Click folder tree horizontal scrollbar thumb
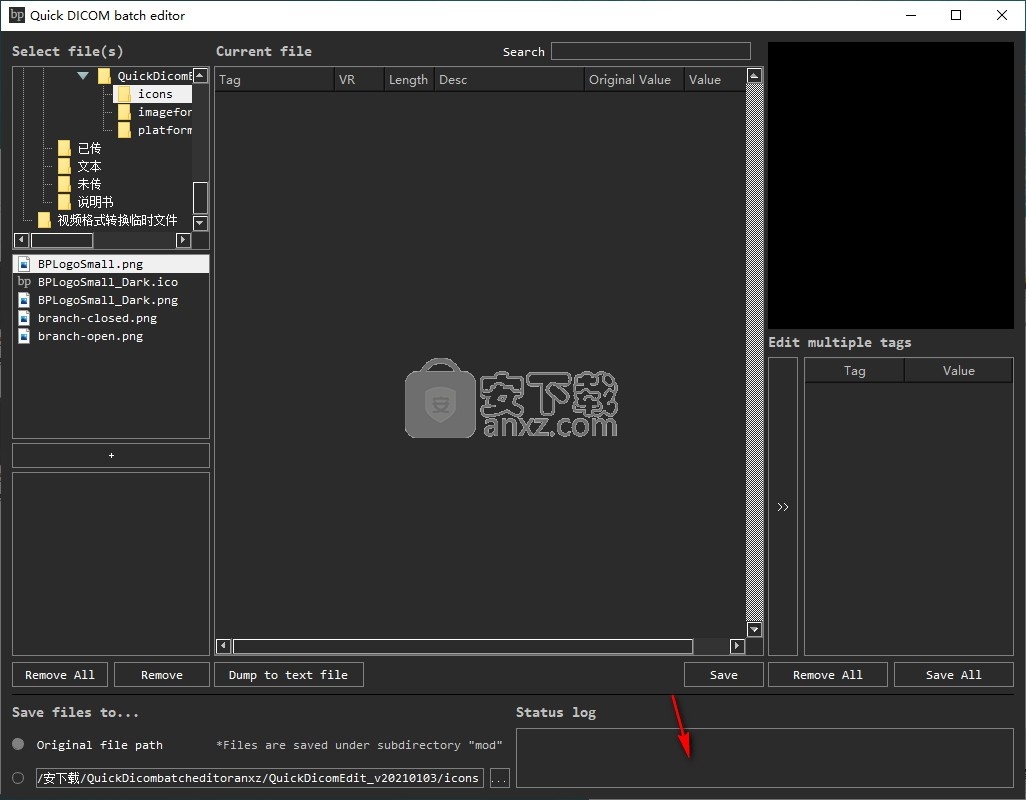This screenshot has height=800, width=1026. coord(62,240)
